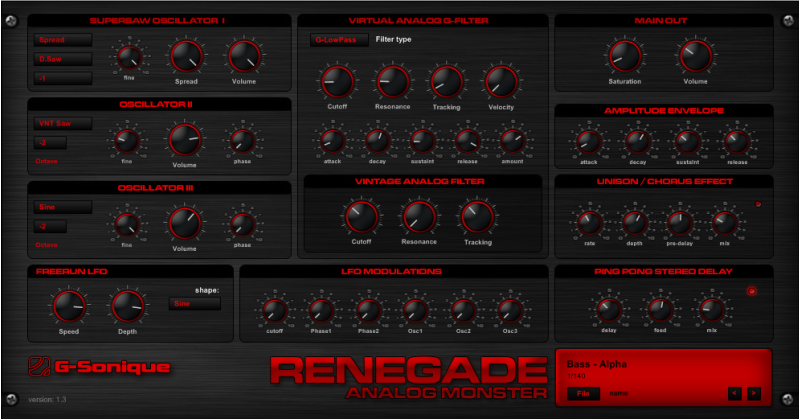This screenshot has width=800, height=419.
Task: Toggle the Unison / Chorus Effect power LED
Action: click(758, 205)
